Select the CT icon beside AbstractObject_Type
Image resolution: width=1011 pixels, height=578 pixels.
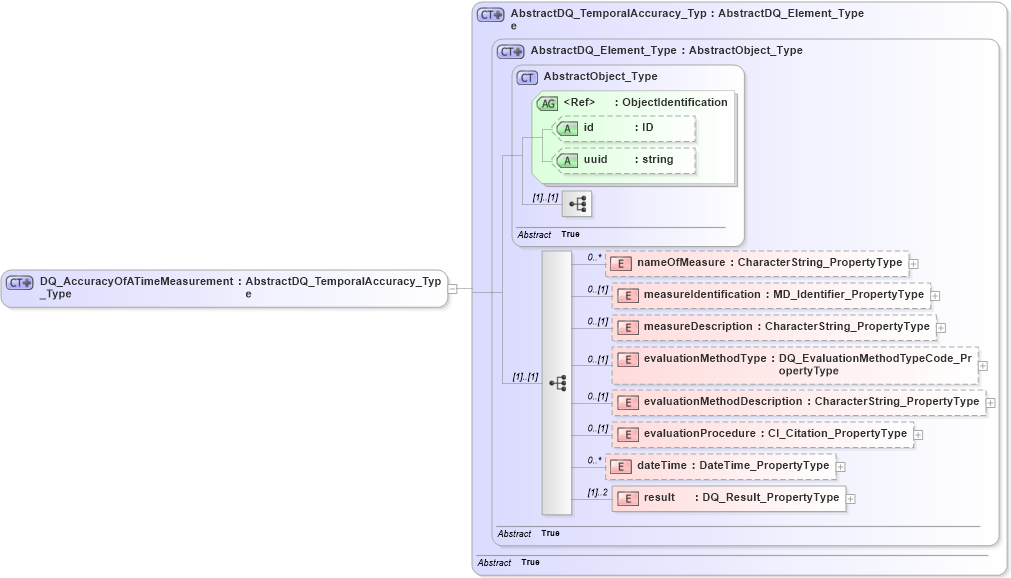(x=525, y=76)
